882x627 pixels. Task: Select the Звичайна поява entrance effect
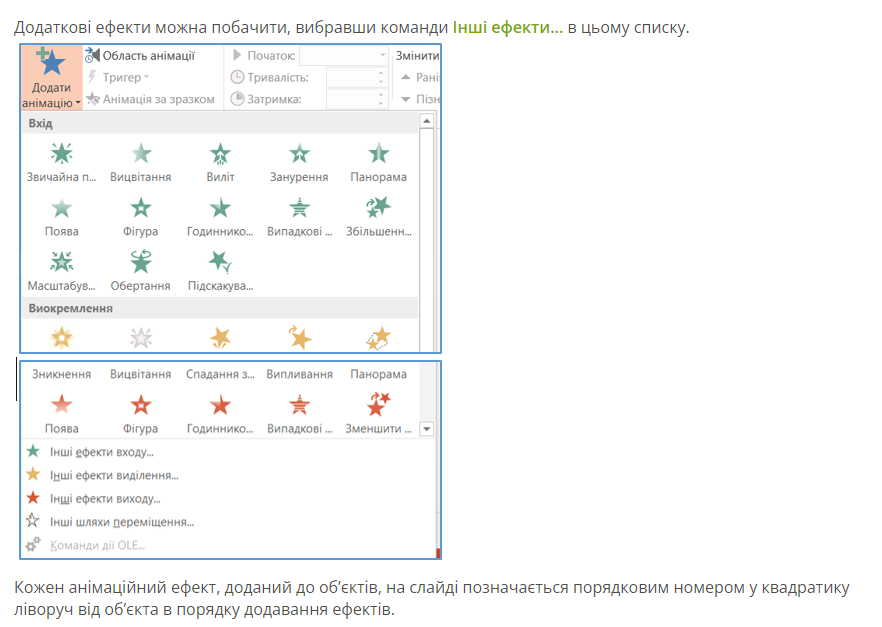[61, 163]
